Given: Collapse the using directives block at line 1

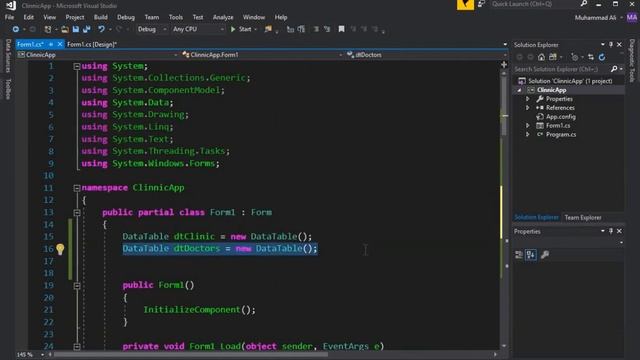Looking at the screenshot, I should pyautogui.click(x=77, y=66).
